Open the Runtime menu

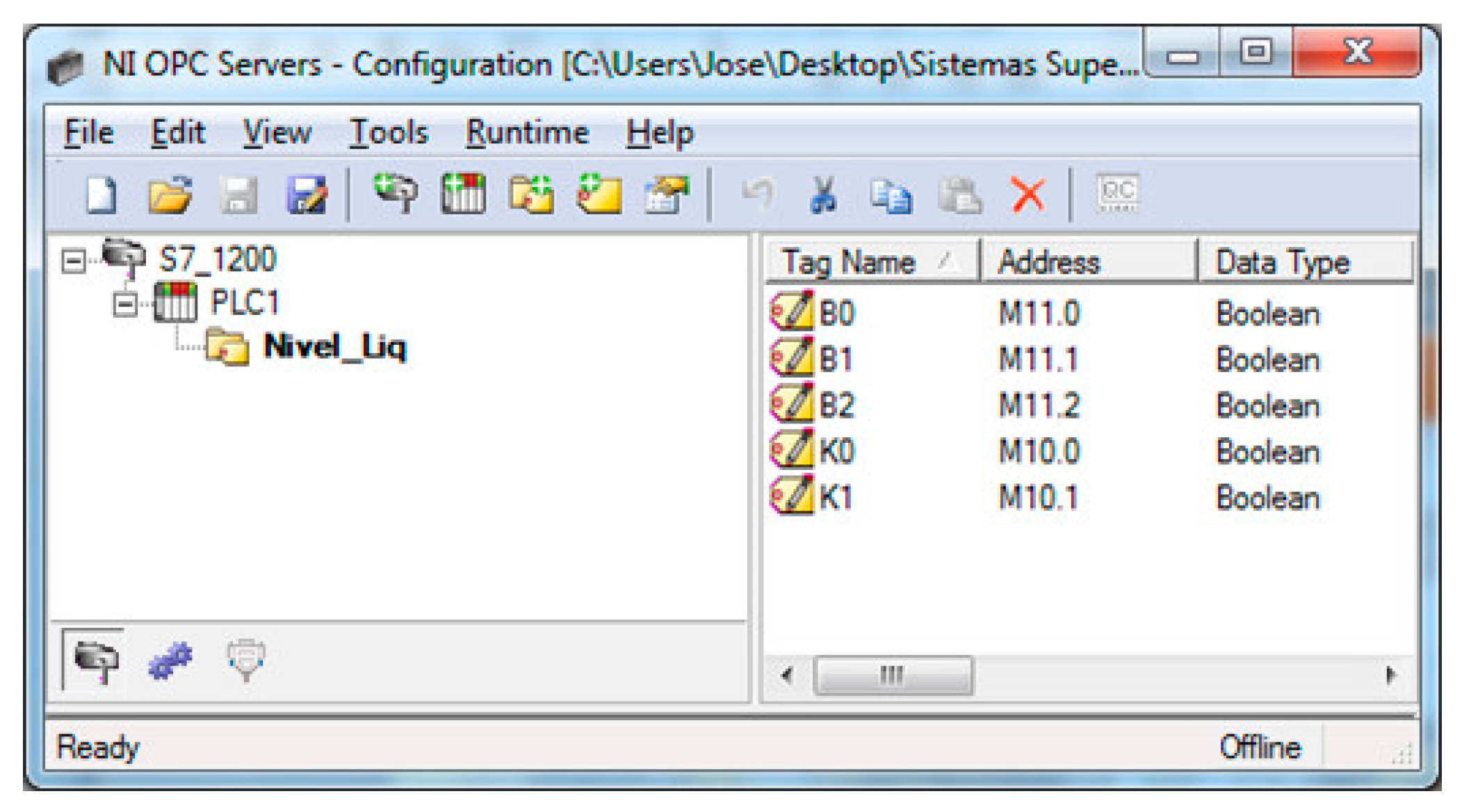pos(527,133)
